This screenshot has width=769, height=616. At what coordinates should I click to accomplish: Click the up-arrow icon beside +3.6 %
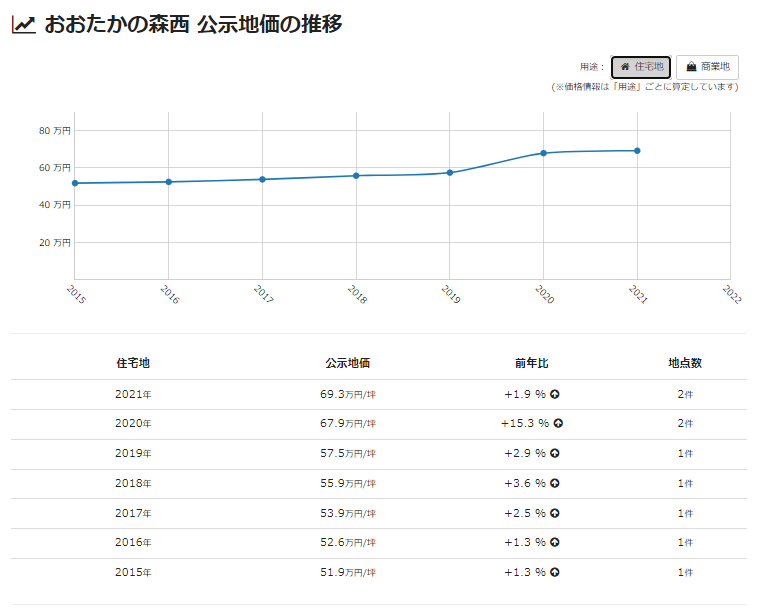[x=555, y=483]
